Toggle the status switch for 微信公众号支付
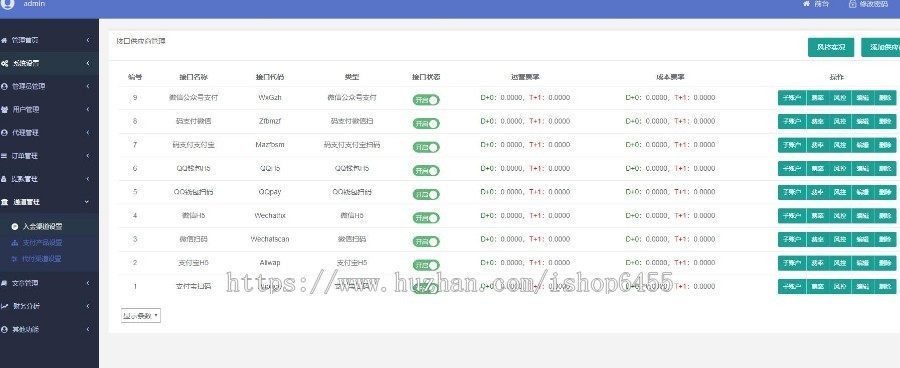Image resolution: width=900 pixels, height=368 pixels. pos(426,100)
